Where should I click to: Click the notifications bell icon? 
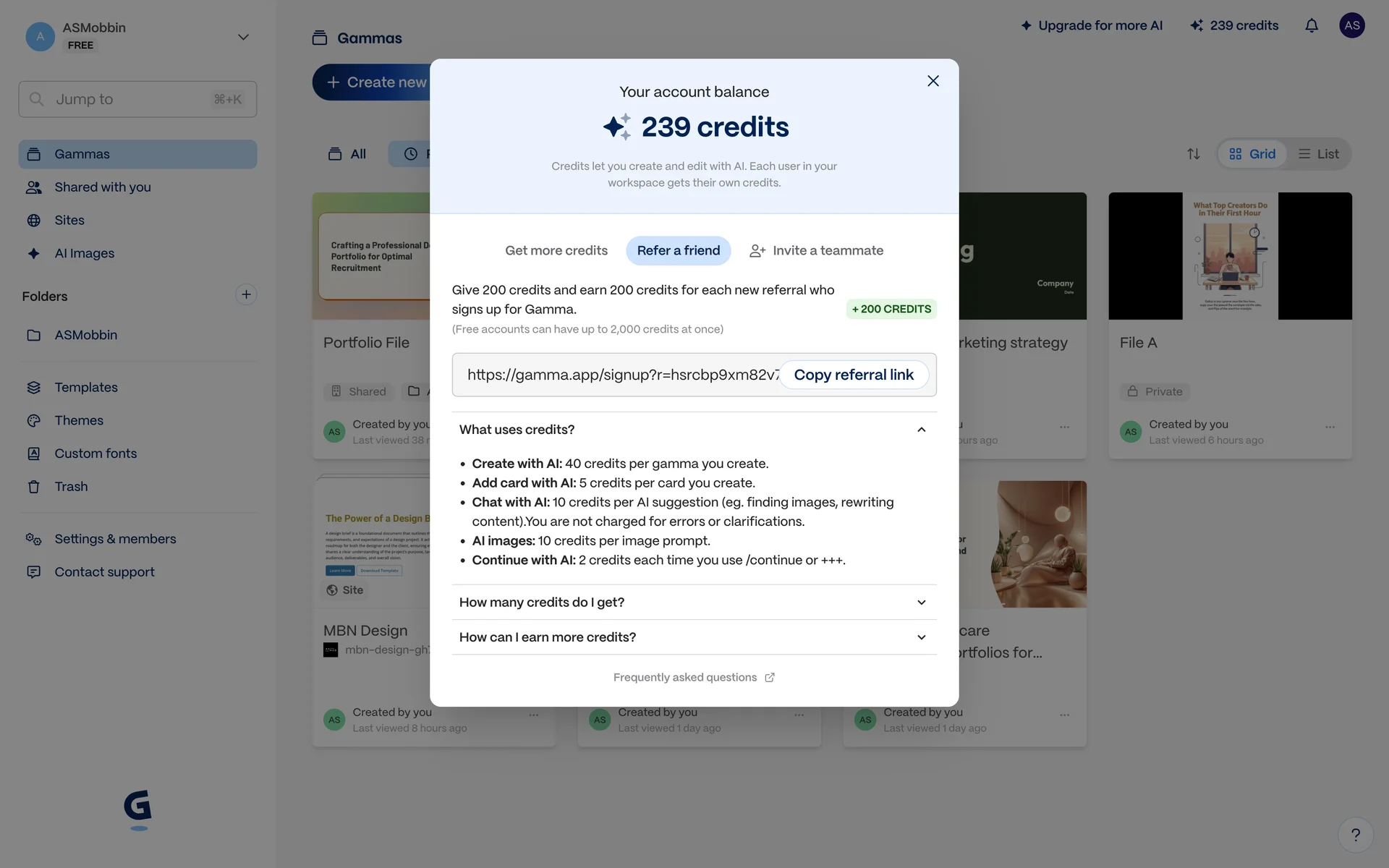pos(1311,26)
